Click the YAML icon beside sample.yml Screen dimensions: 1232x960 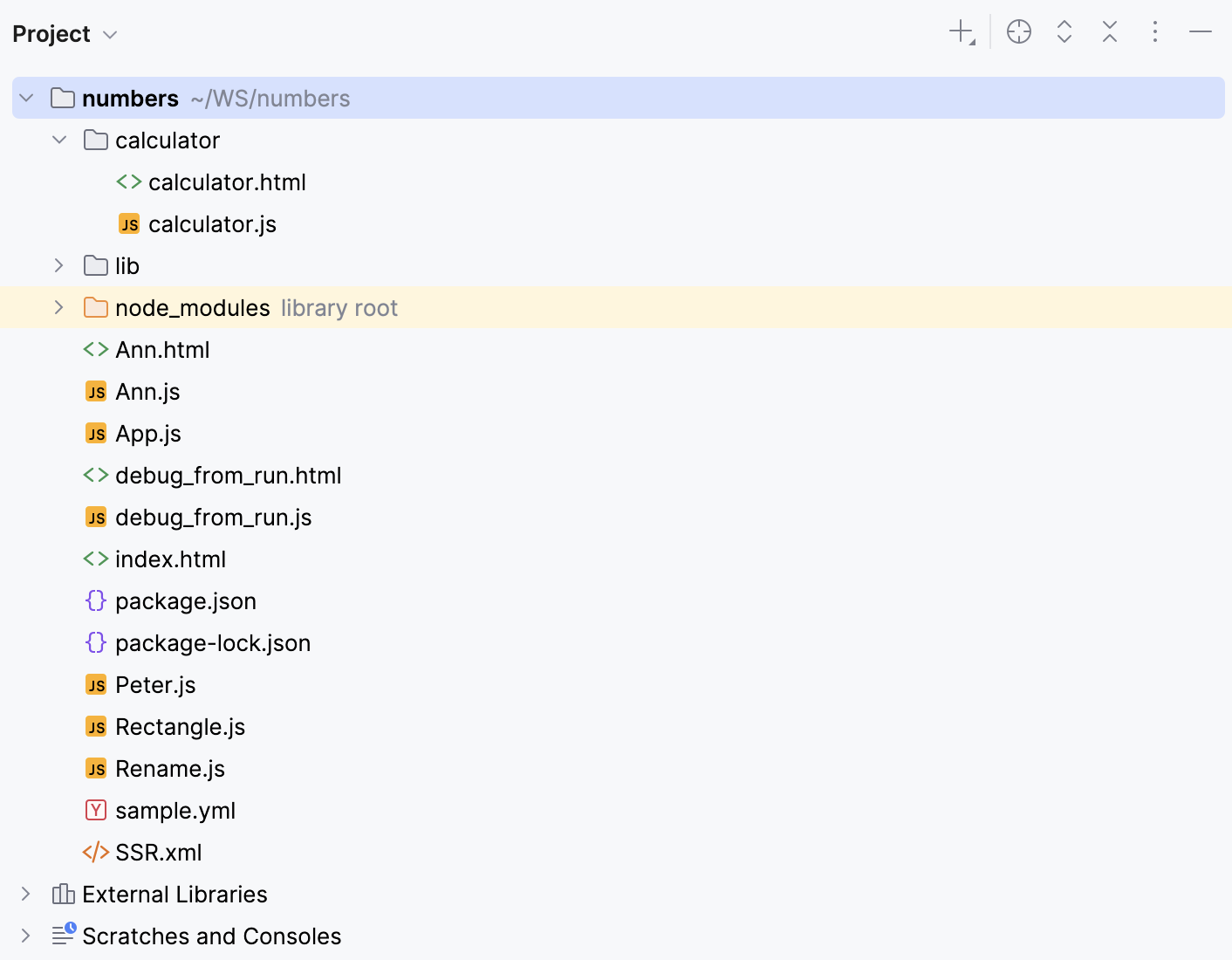click(96, 810)
